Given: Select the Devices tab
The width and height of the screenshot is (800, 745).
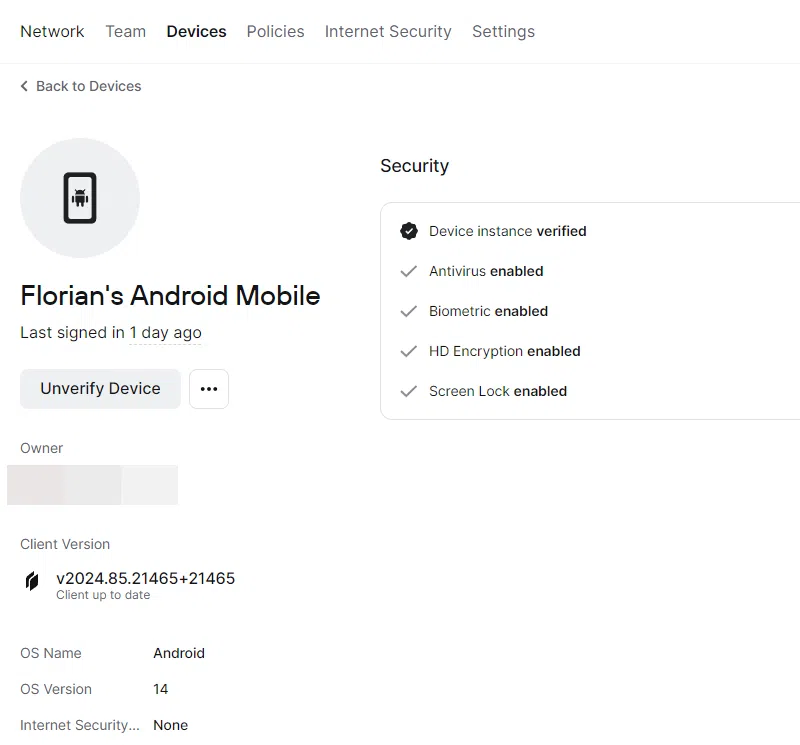Looking at the screenshot, I should tap(196, 31).
